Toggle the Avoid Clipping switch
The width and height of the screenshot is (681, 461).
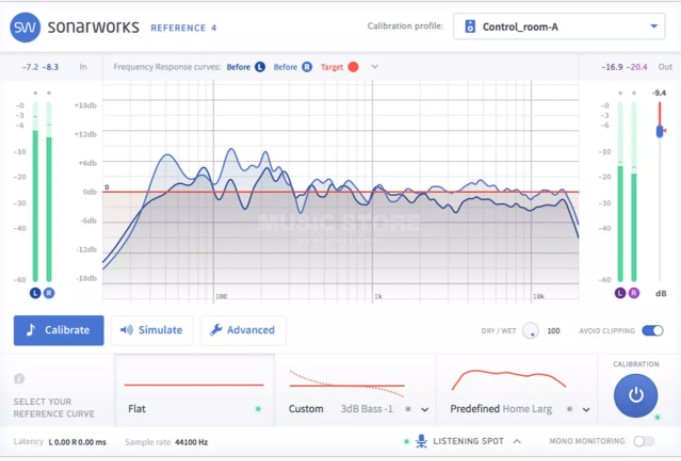pos(653,331)
